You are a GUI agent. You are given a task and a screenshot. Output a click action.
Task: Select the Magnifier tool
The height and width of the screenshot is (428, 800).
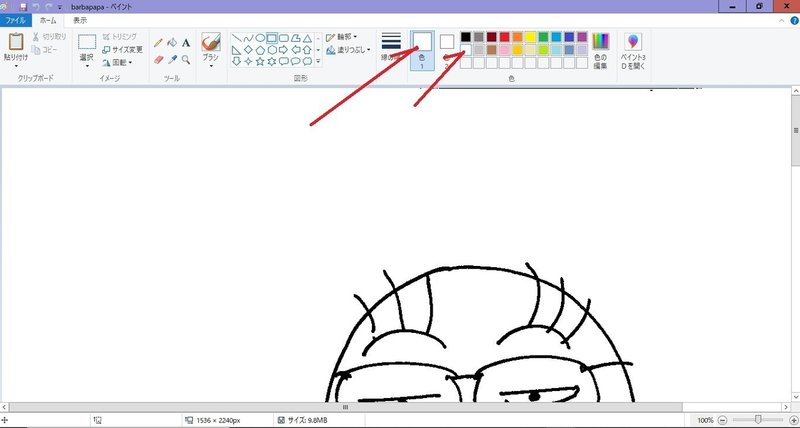[186, 60]
